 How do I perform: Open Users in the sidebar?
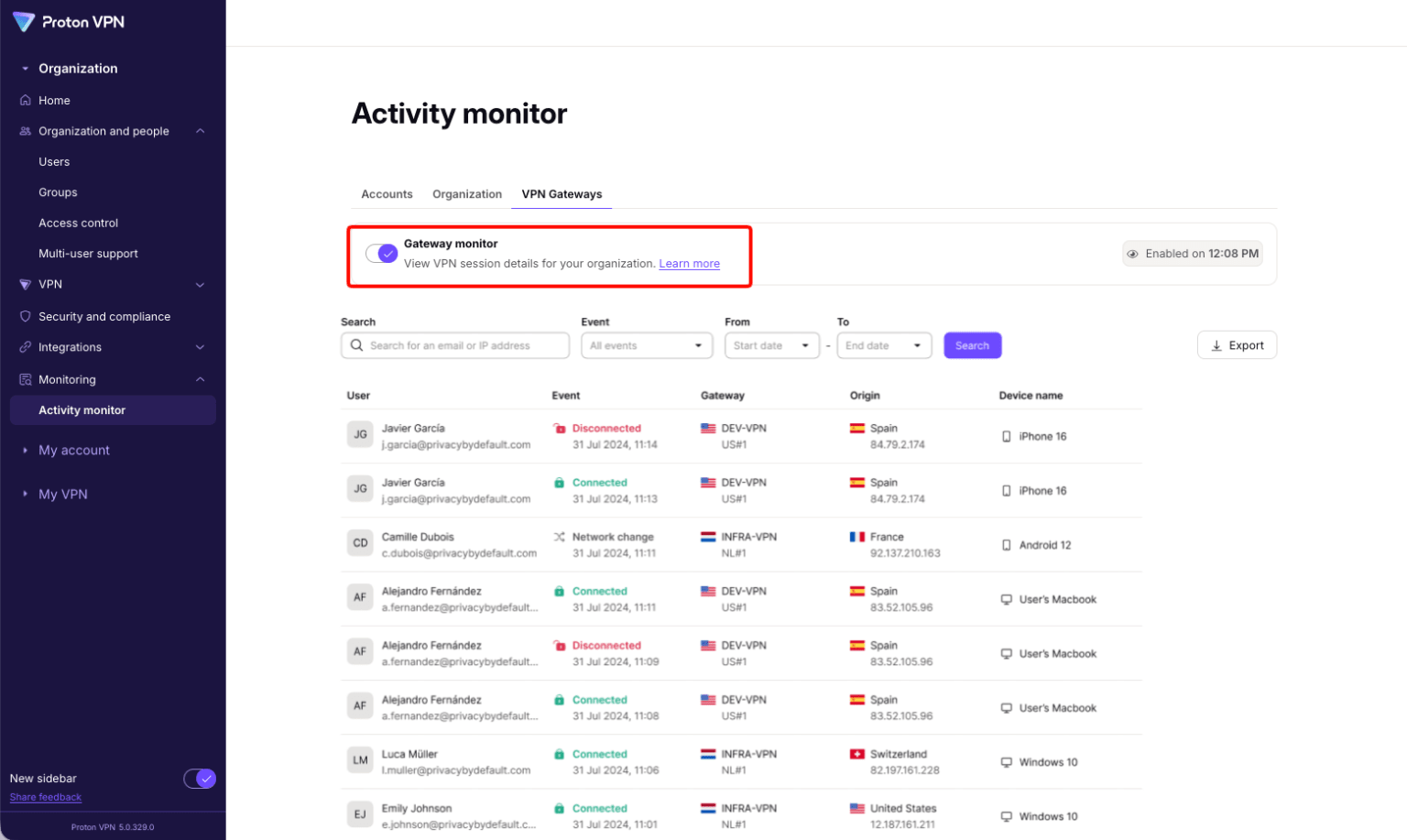pos(54,162)
